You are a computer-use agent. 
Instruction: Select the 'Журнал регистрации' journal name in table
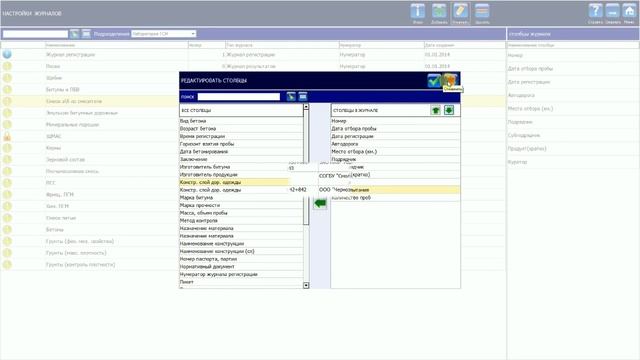coord(70,54)
